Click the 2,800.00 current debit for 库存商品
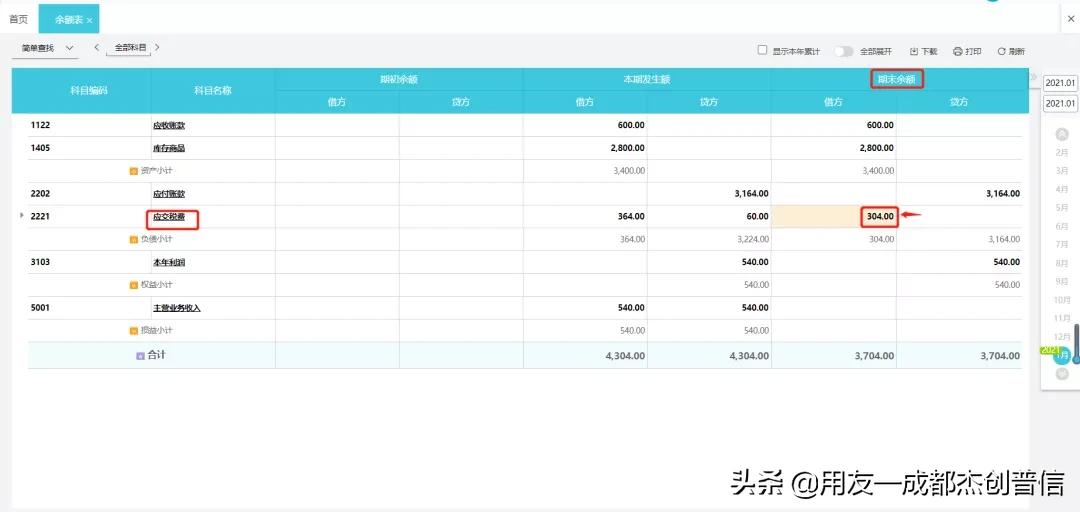1080x512 pixels. coord(627,148)
